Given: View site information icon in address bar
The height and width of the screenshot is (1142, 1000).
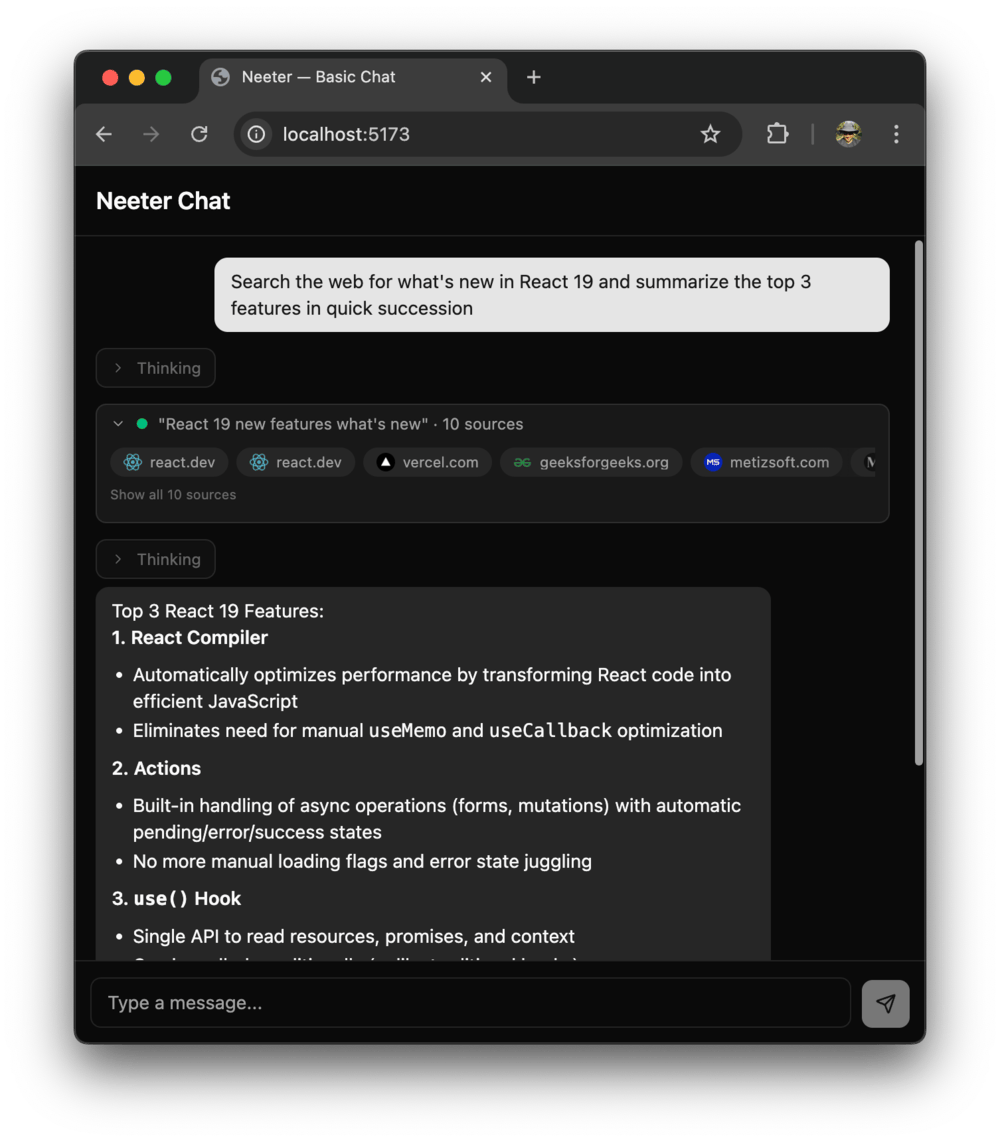Looking at the screenshot, I should click(x=257, y=134).
